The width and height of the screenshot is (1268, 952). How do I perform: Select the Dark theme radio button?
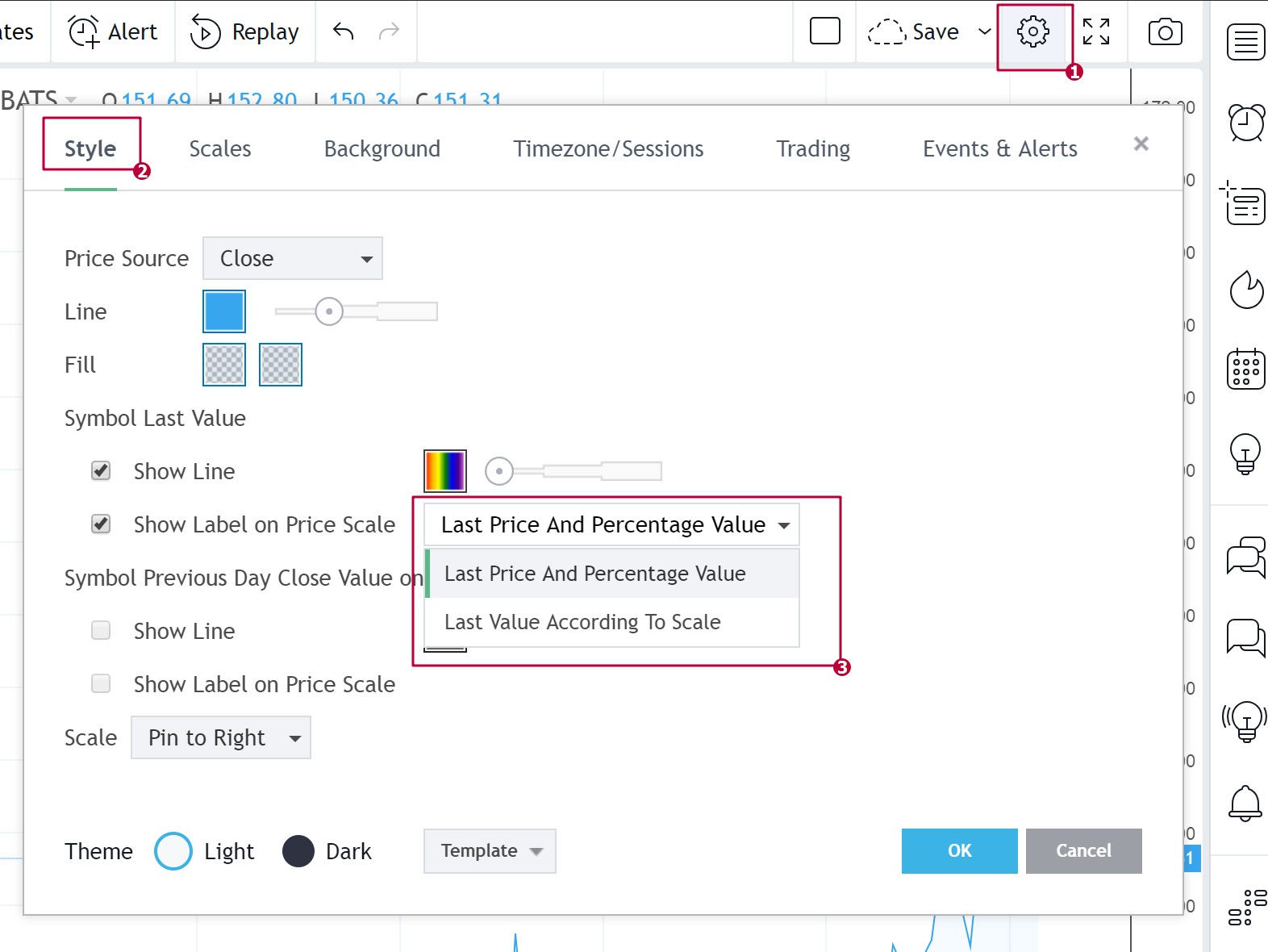pyautogui.click(x=298, y=851)
